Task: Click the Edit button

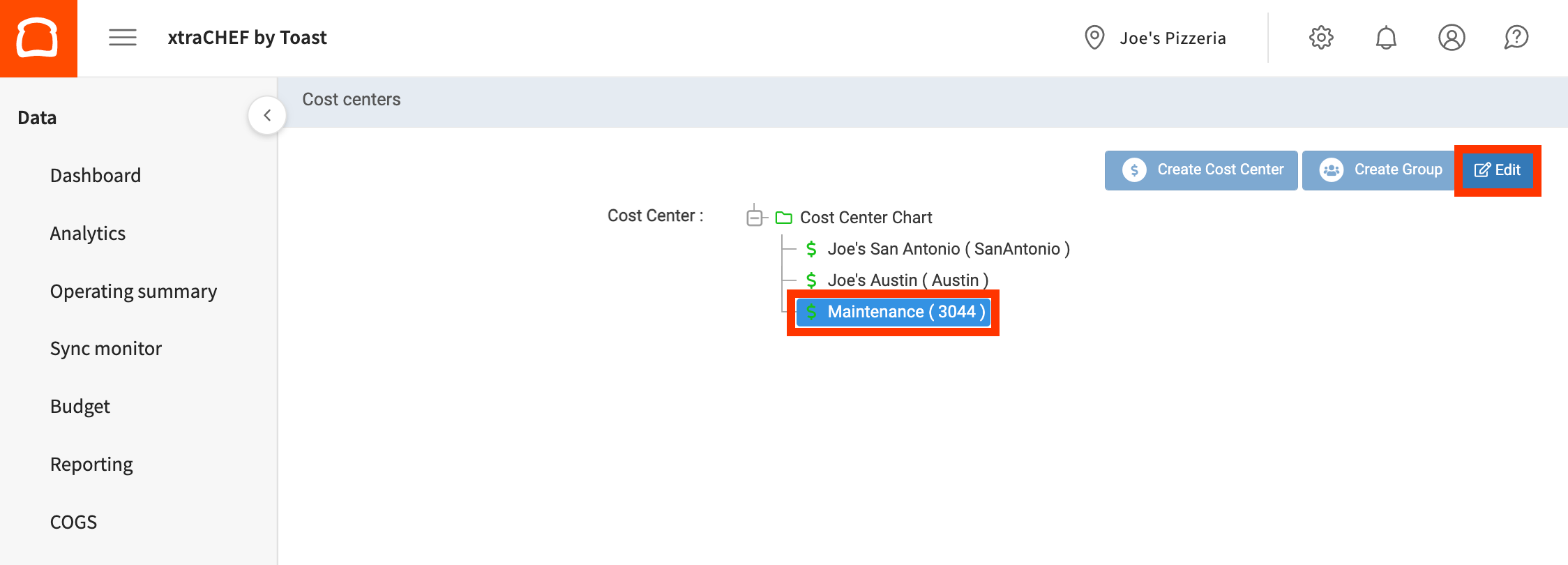Action: [1498, 170]
